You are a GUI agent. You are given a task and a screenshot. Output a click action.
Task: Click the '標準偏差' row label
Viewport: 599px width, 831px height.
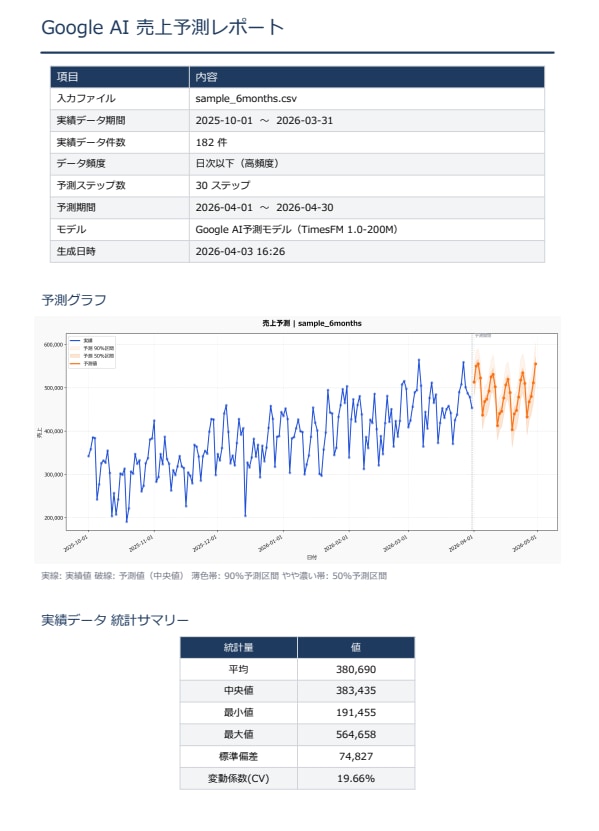(x=239, y=757)
